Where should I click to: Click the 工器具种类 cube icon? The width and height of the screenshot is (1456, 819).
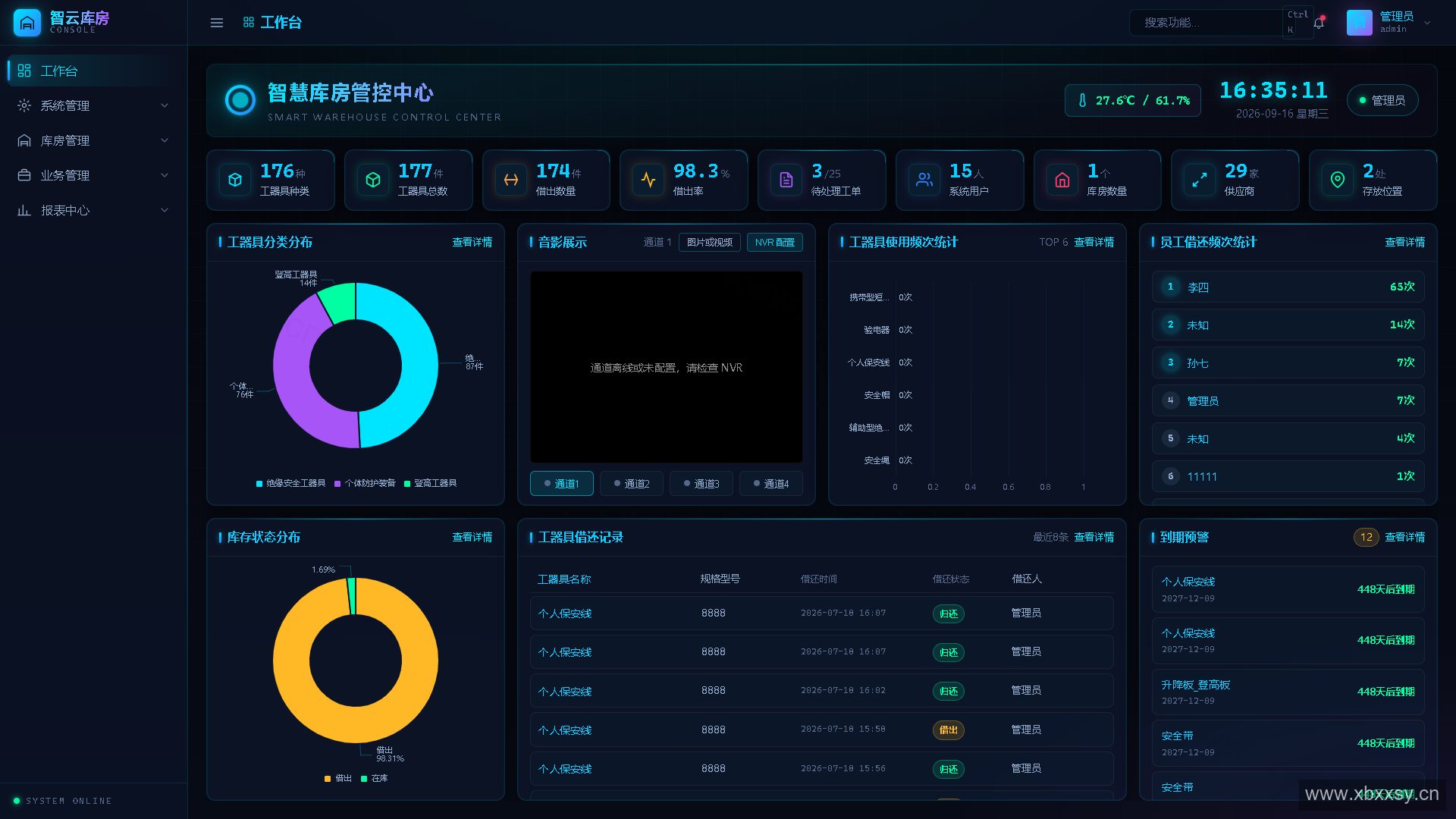[235, 180]
